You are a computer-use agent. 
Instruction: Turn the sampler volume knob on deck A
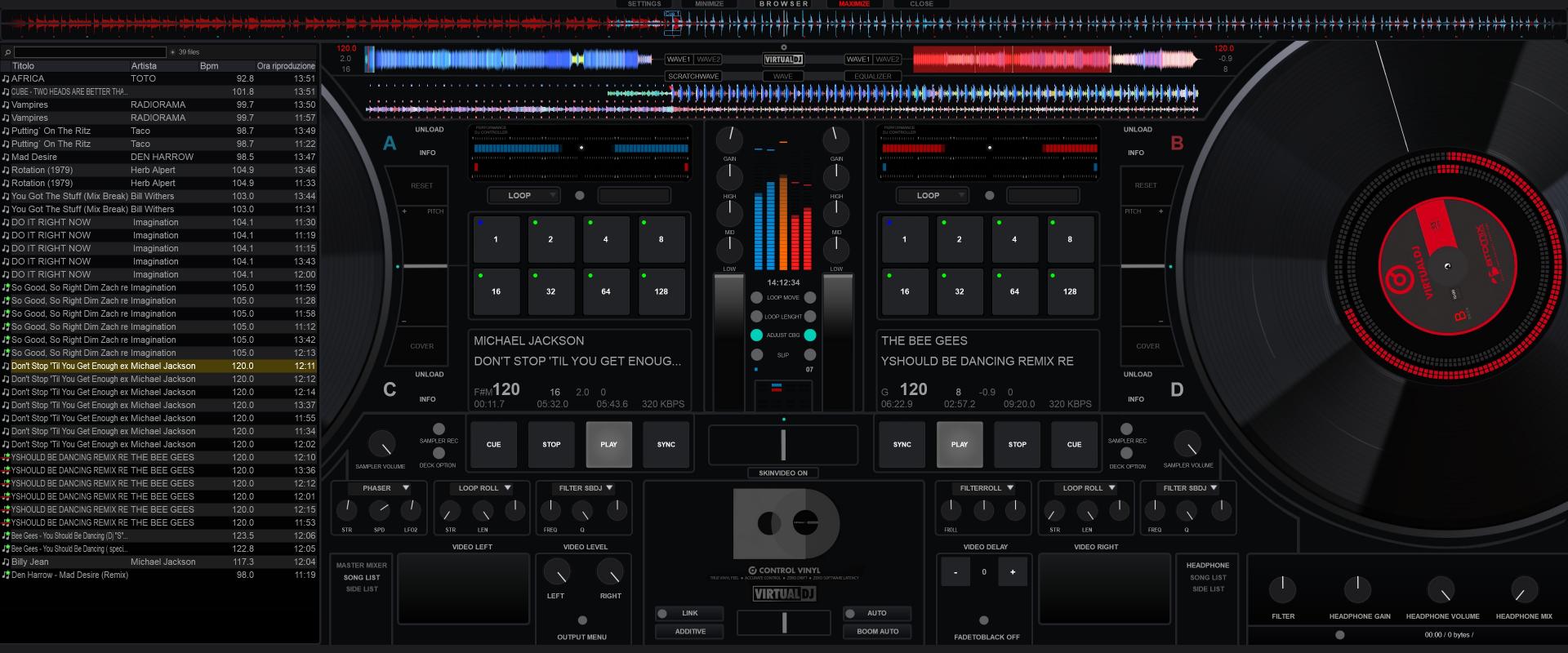381,445
